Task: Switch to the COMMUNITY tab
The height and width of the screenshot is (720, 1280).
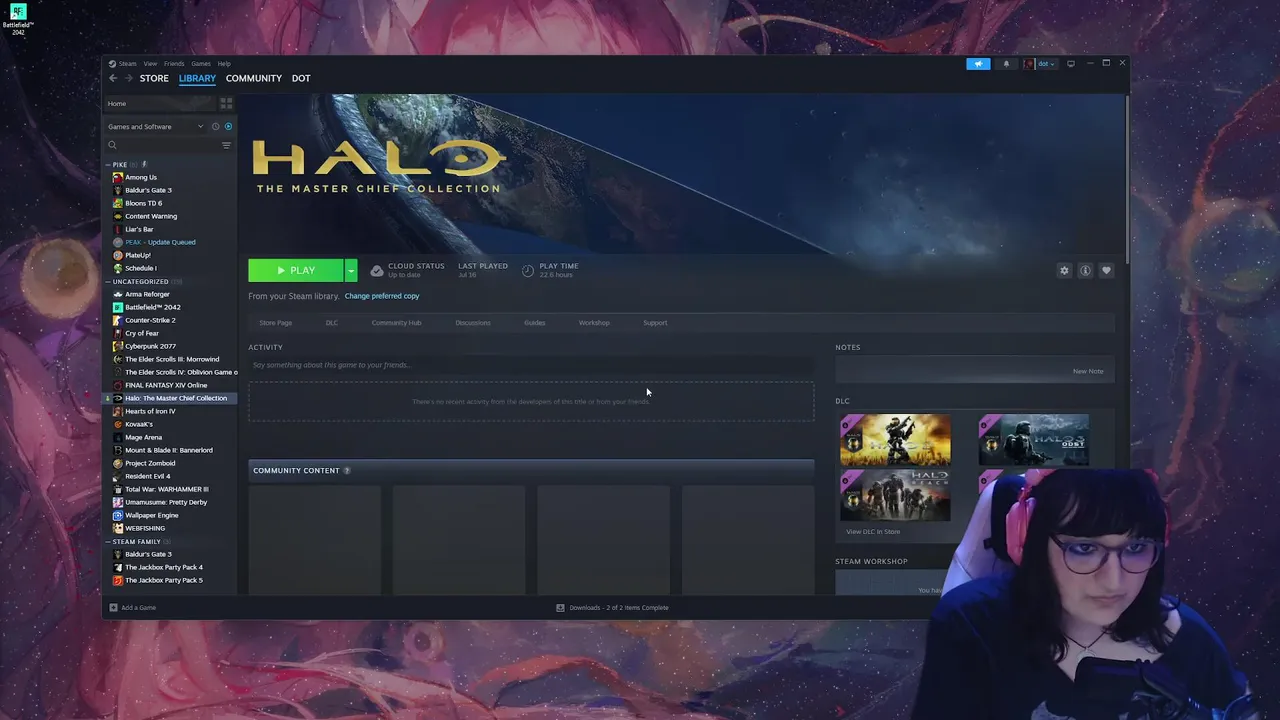Action: click(x=254, y=78)
